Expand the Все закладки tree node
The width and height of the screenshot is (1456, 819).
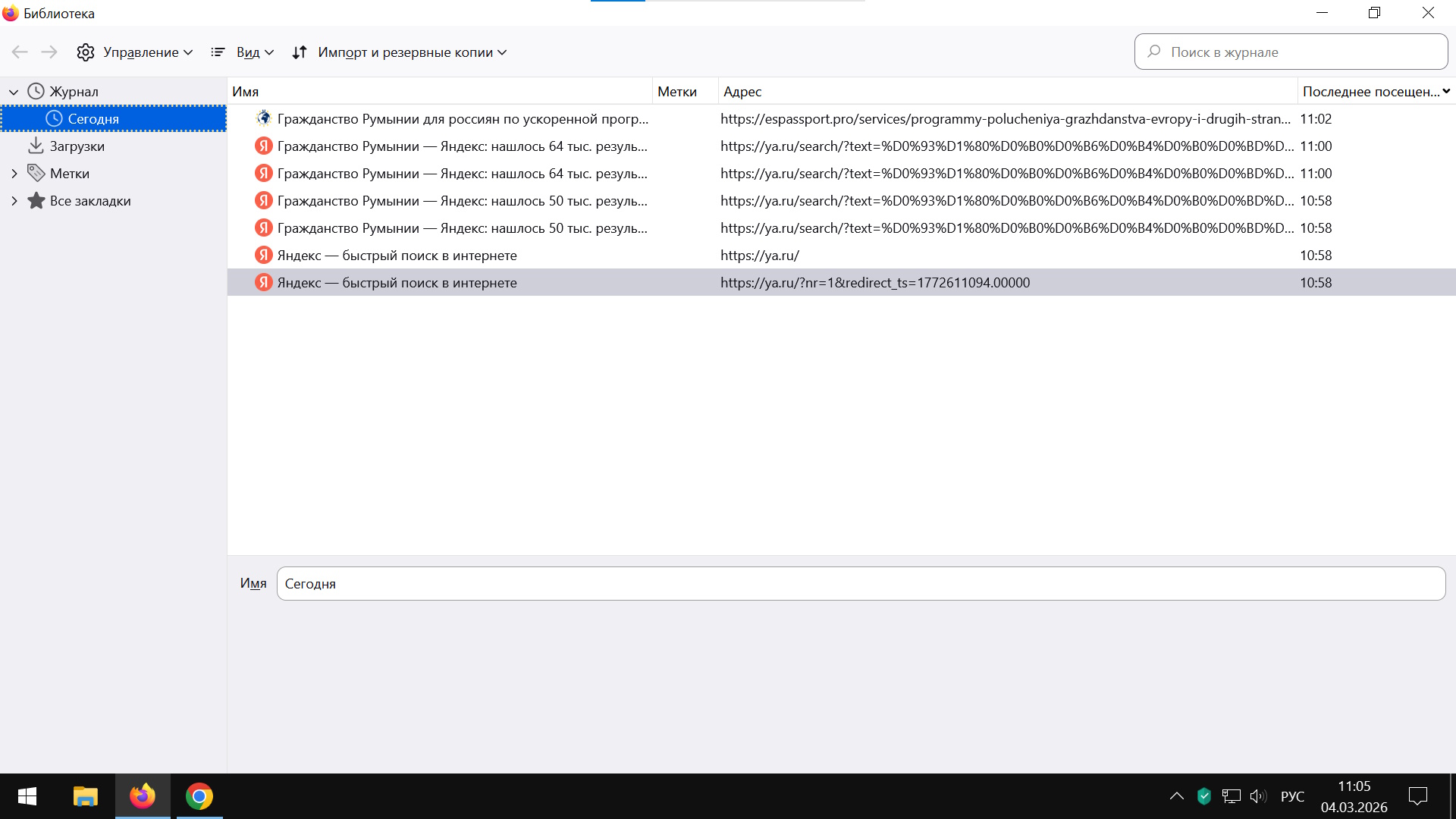pyautogui.click(x=14, y=201)
